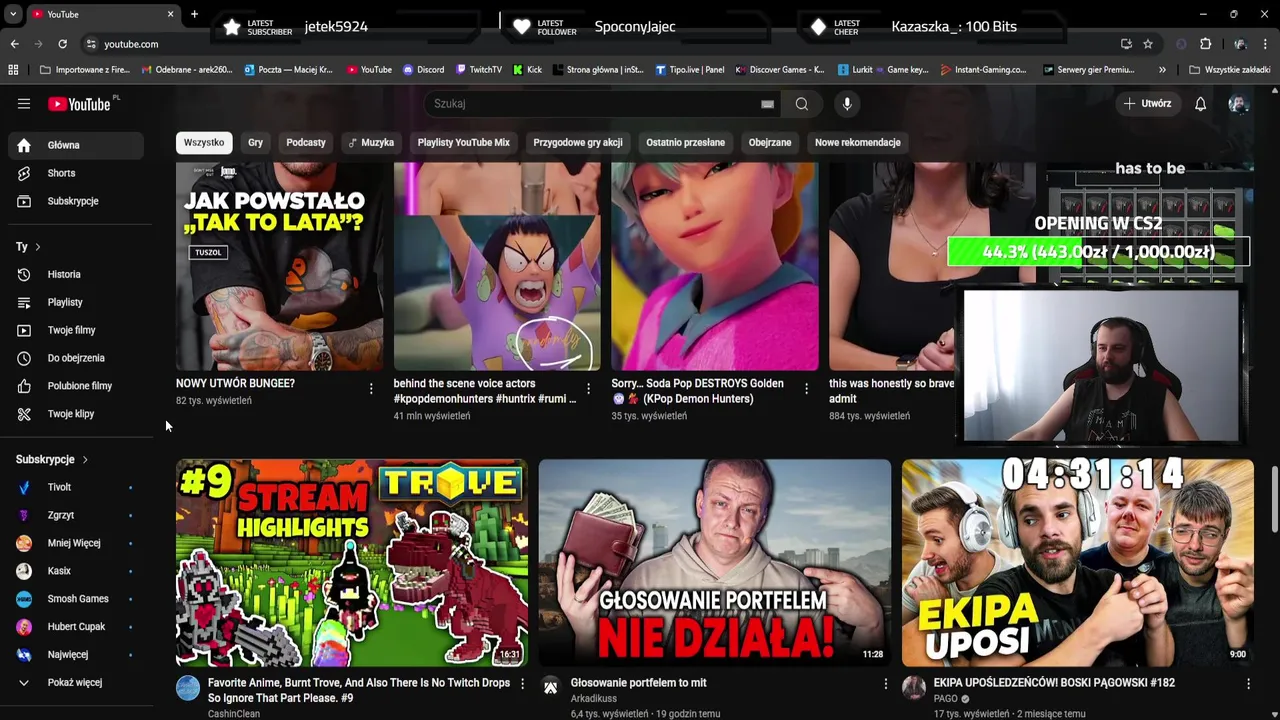Image resolution: width=1280 pixels, height=720 pixels.
Task: Go back in Chrome
Action: tap(14, 44)
